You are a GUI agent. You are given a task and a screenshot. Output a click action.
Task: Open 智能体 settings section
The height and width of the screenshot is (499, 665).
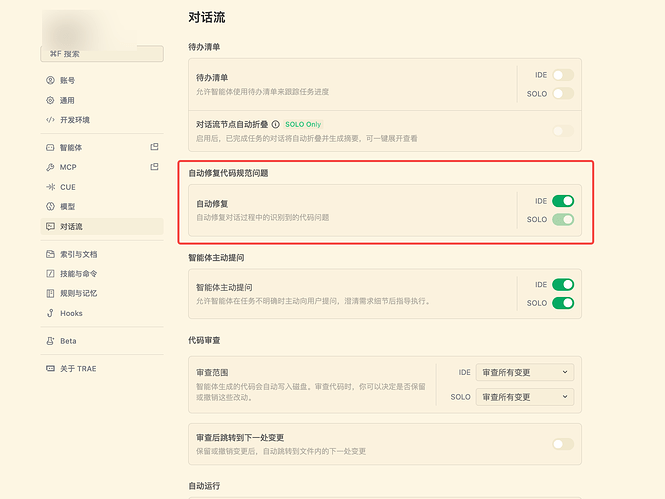102,148
